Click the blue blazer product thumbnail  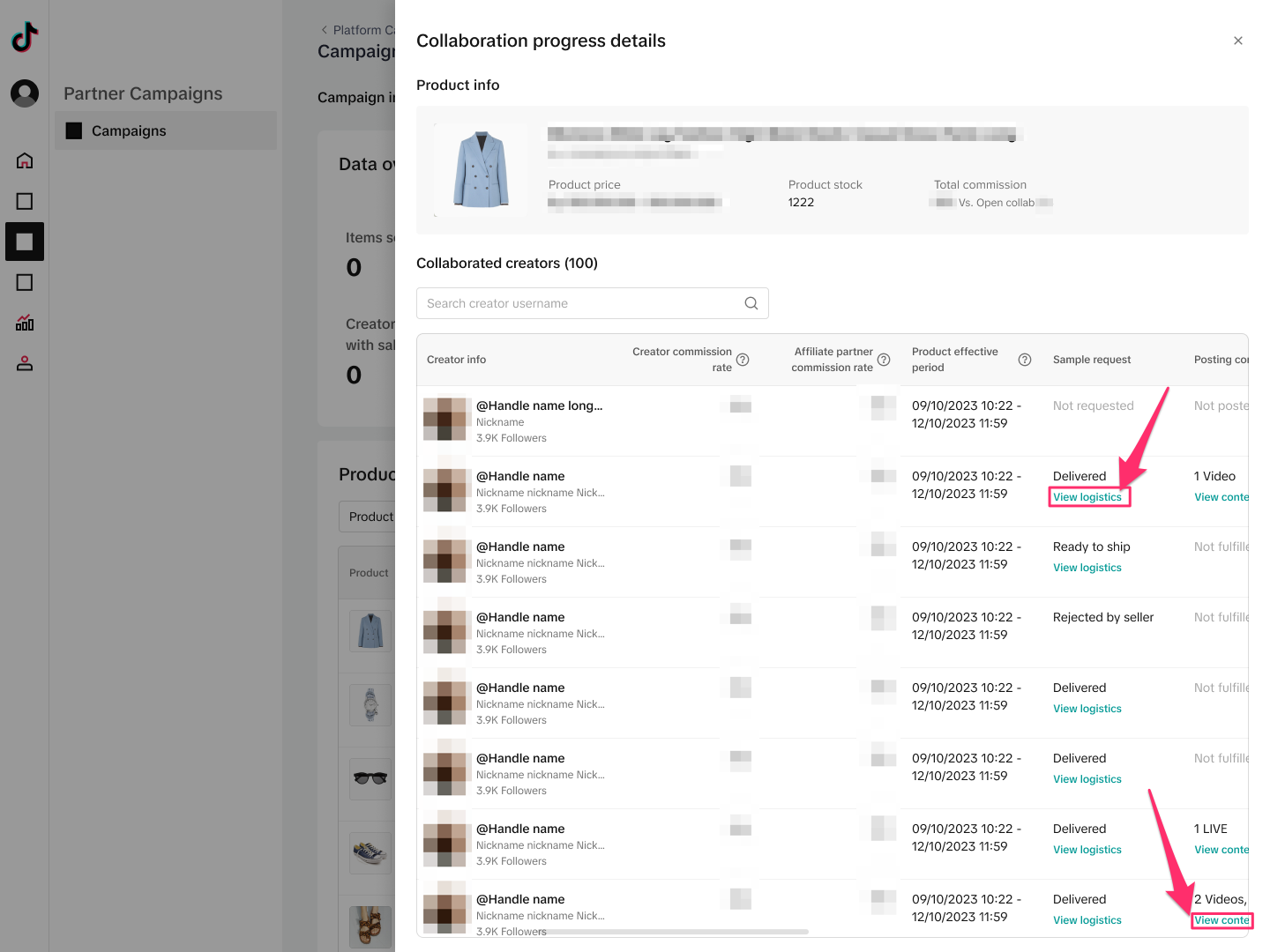pyautogui.click(x=481, y=169)
